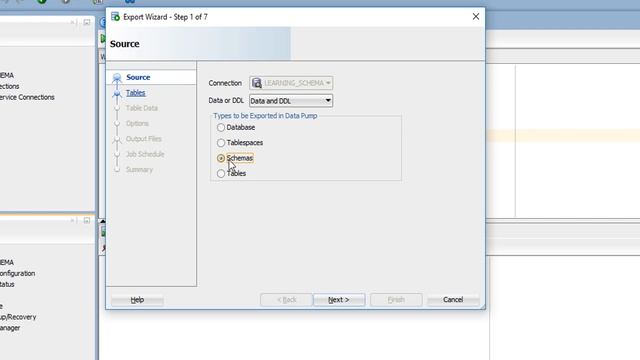
Task: Open the Connection dropdown LEARNING_SCHEMA
Action: (291, 83)
